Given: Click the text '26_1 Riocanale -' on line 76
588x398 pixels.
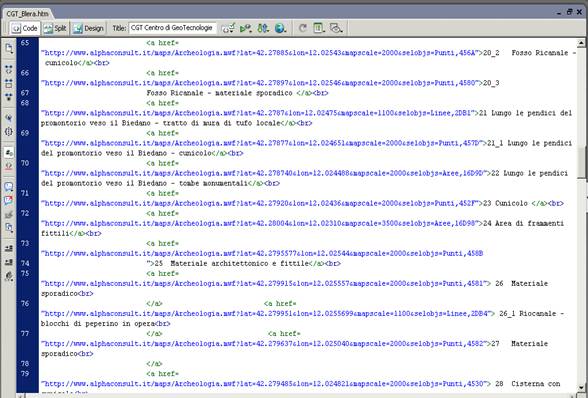Looking at the screenshot, I should 531,314.
